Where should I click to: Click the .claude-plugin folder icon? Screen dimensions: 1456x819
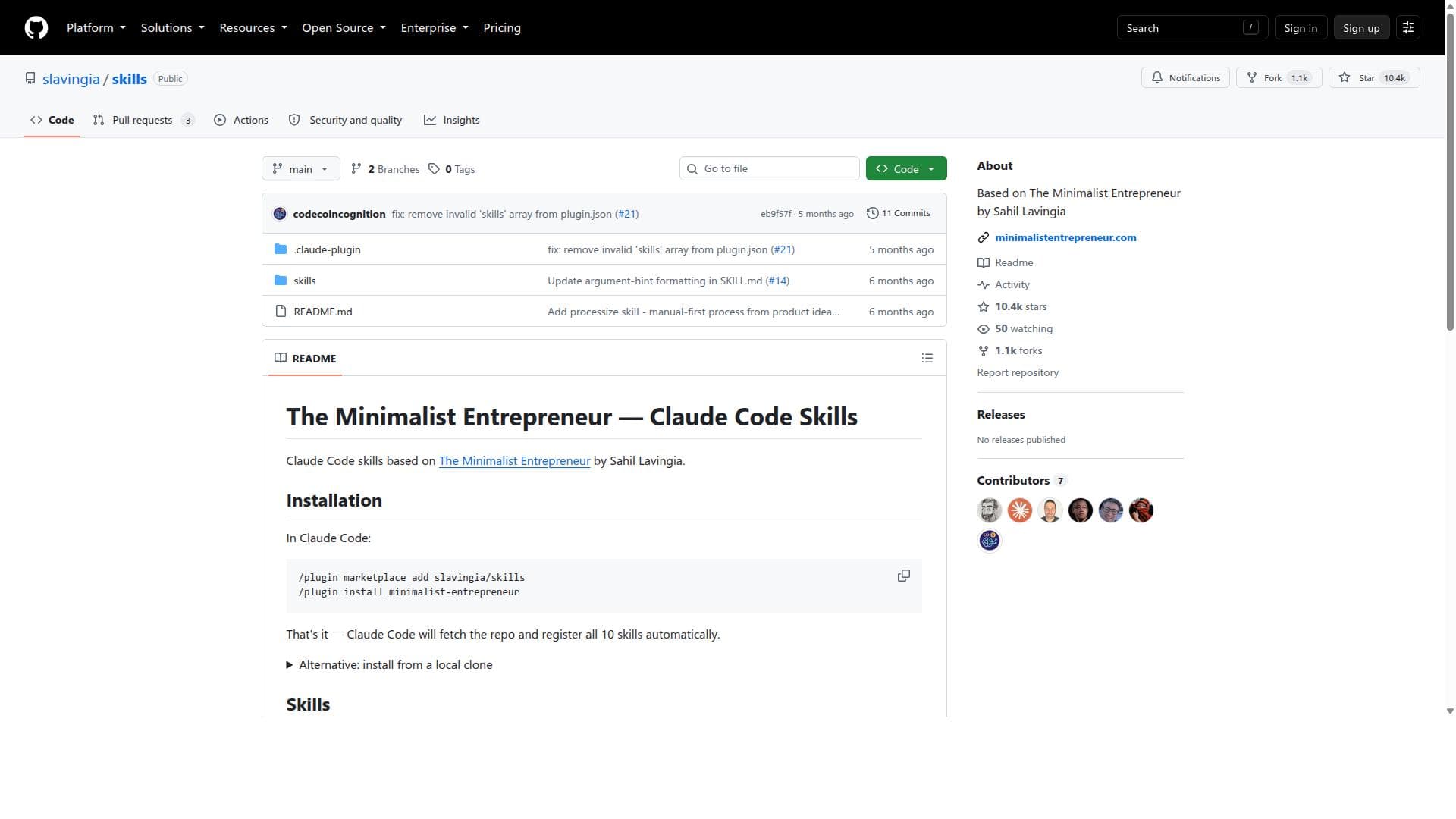tap(281, 249)
